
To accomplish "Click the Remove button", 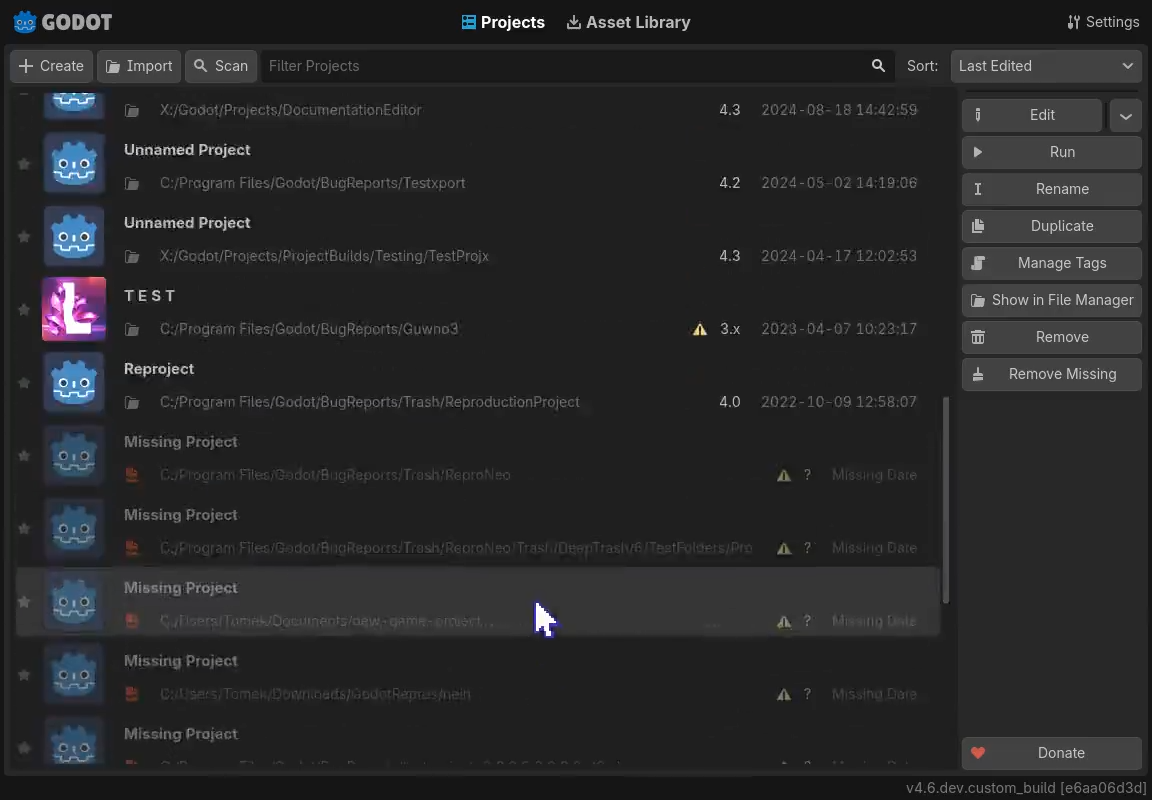I will click(1051, 337).
